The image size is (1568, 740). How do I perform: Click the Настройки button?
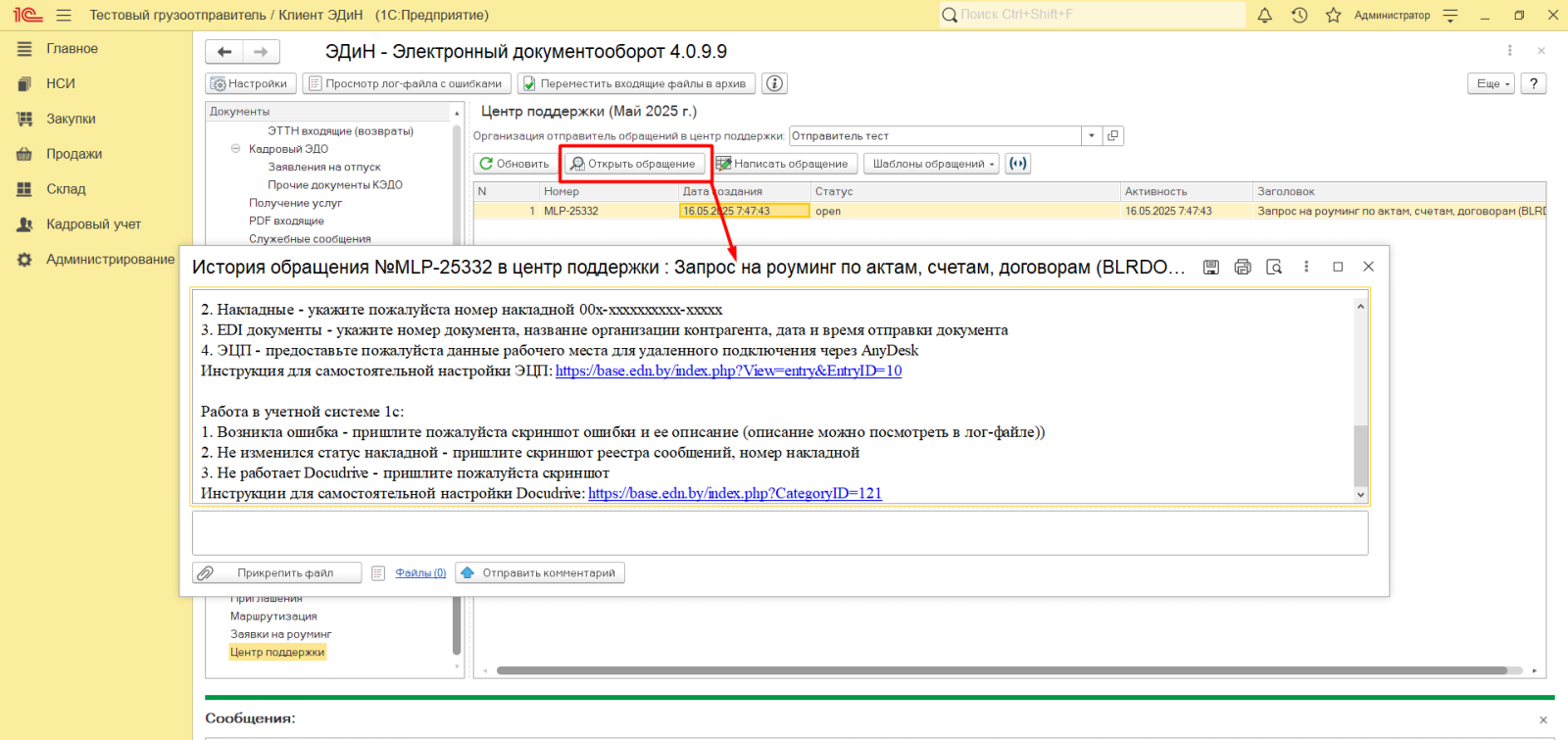coord(250,83)
